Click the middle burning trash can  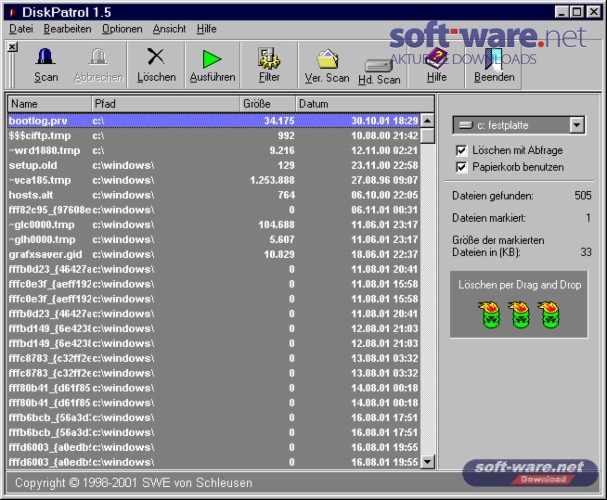(520, 315)
